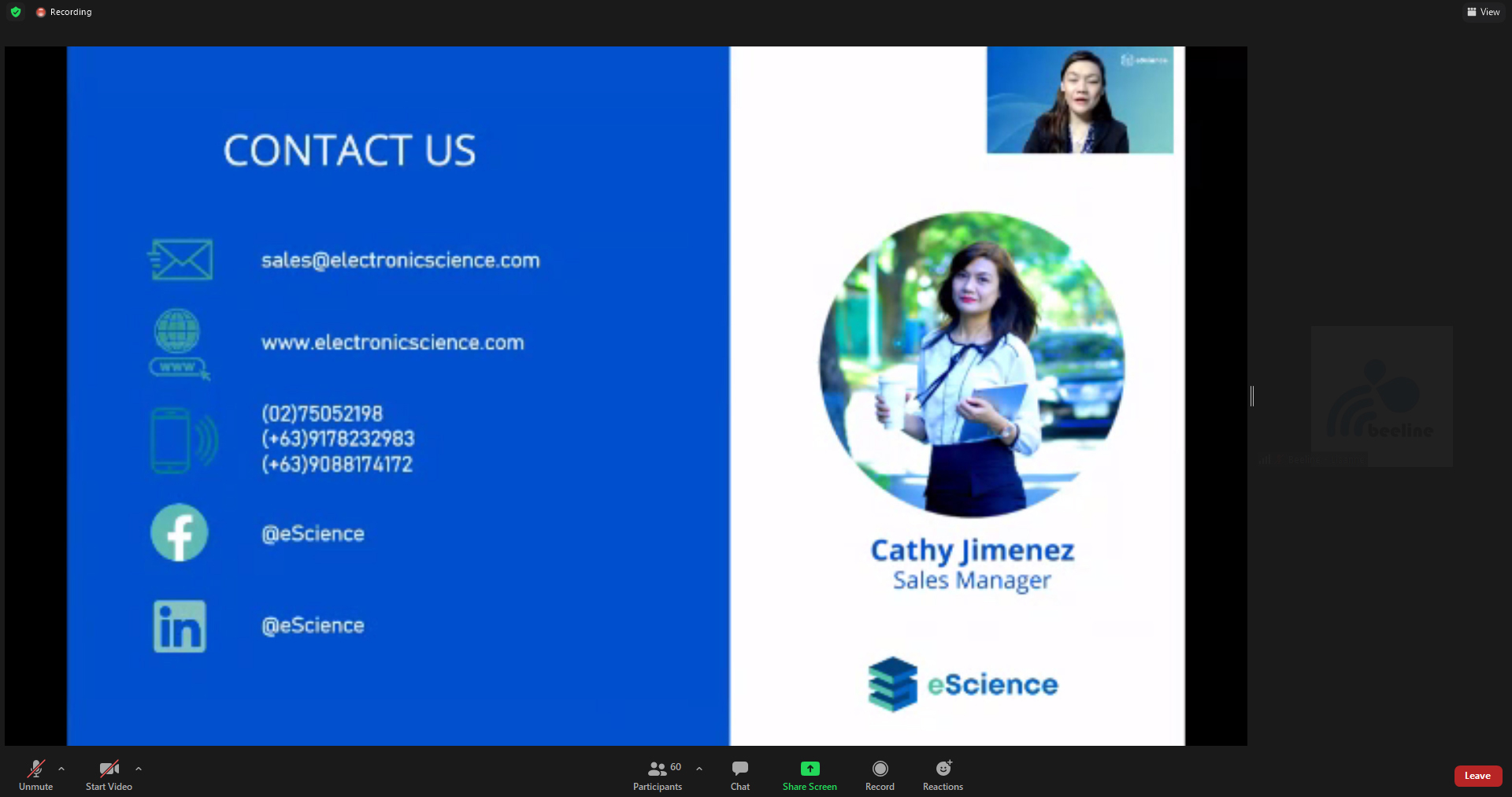The width and height of the screenshot is (1512, 797).
Task: Expand the Participants options arrow
Action: click(x=699, y=769)
